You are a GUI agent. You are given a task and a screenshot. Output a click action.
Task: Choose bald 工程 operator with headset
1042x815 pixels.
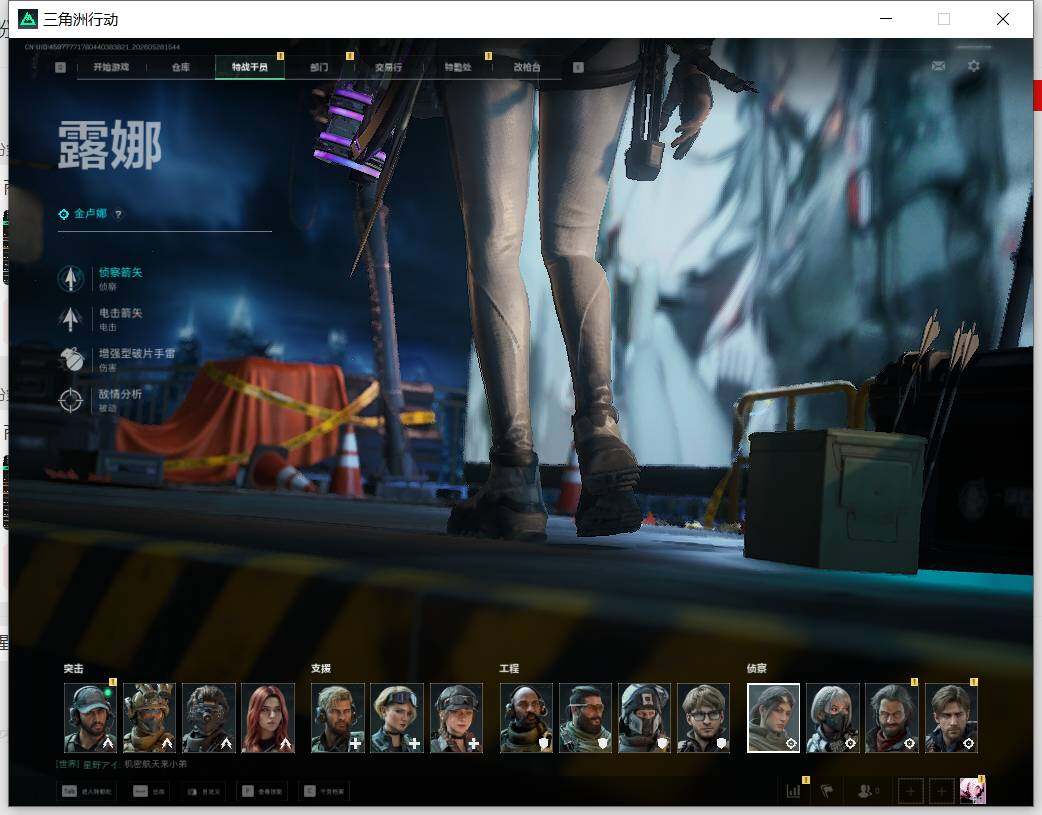pyautogui.click(x=526, y=718)
